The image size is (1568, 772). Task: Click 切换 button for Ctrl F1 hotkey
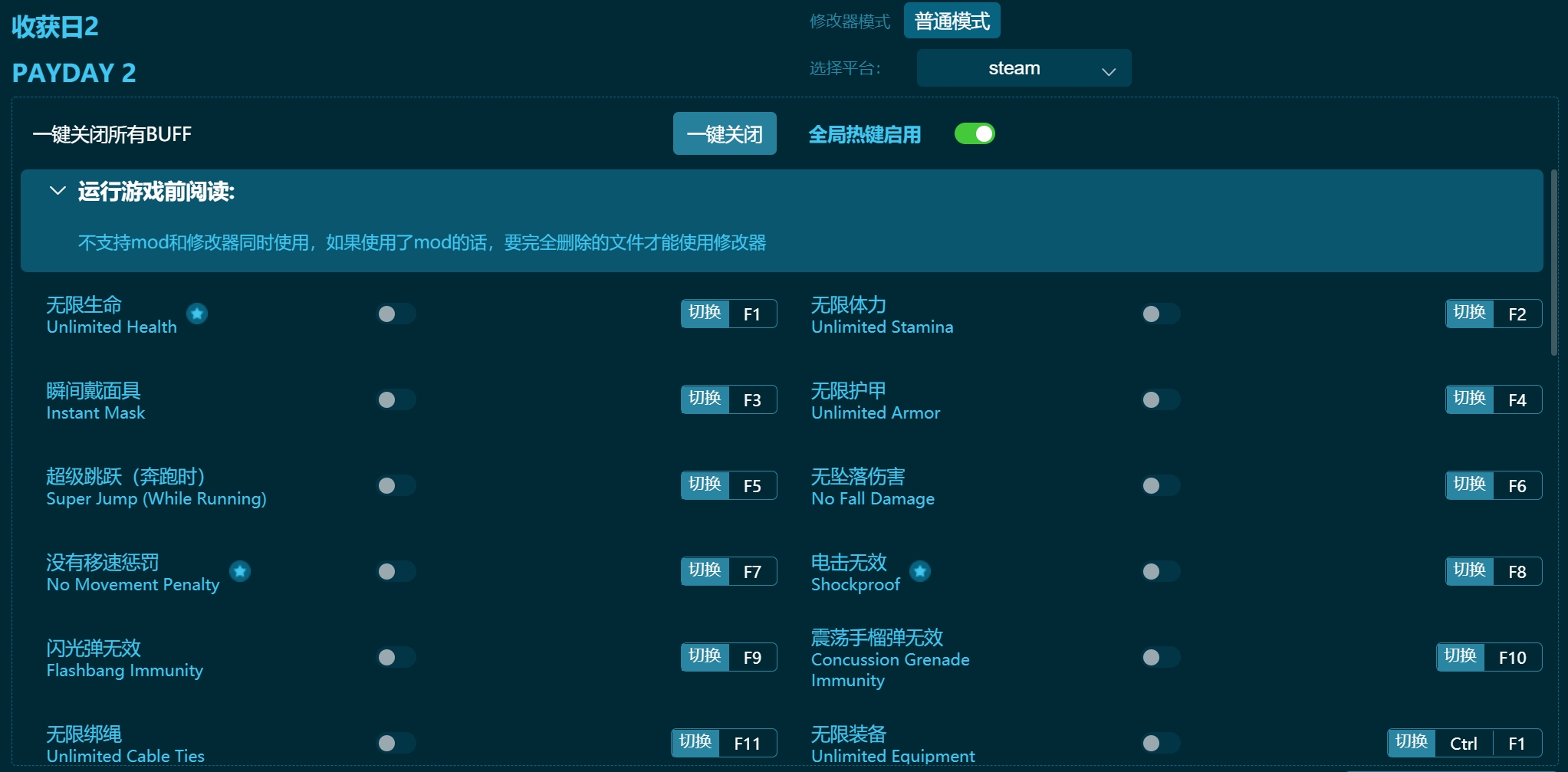click(1412, 743)
